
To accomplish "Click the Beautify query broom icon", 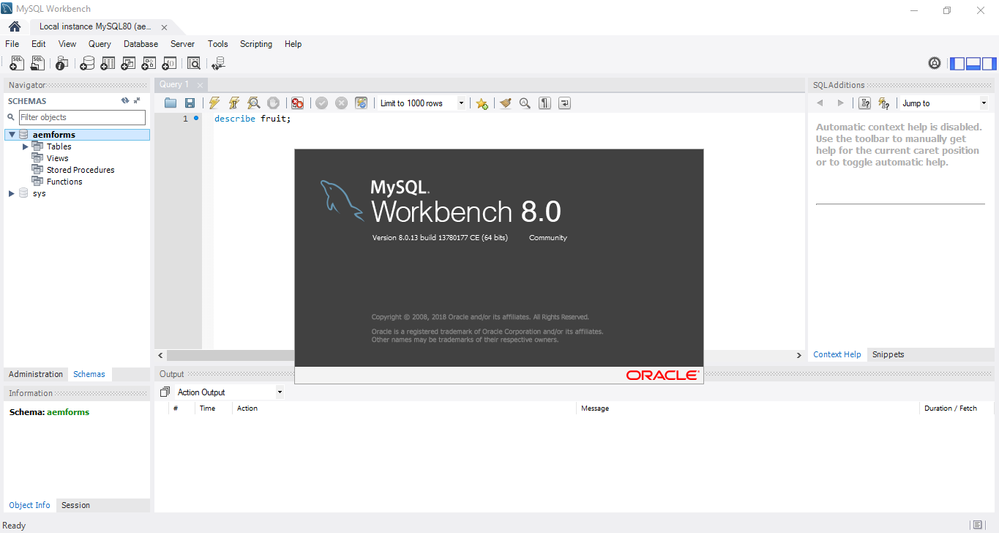I will click(505, 103).
